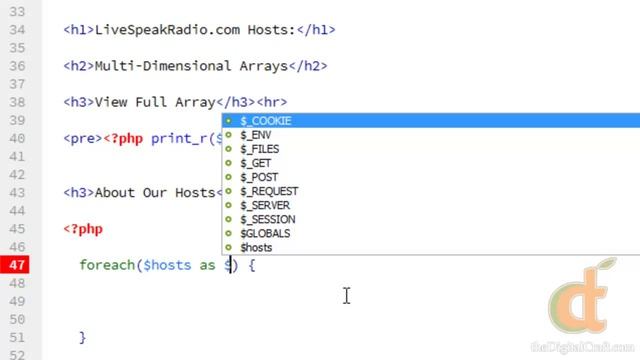Click the variable icon beside $_COOKIE
Image resolution: width=640 pixels, height=360 pixels.
229,121
